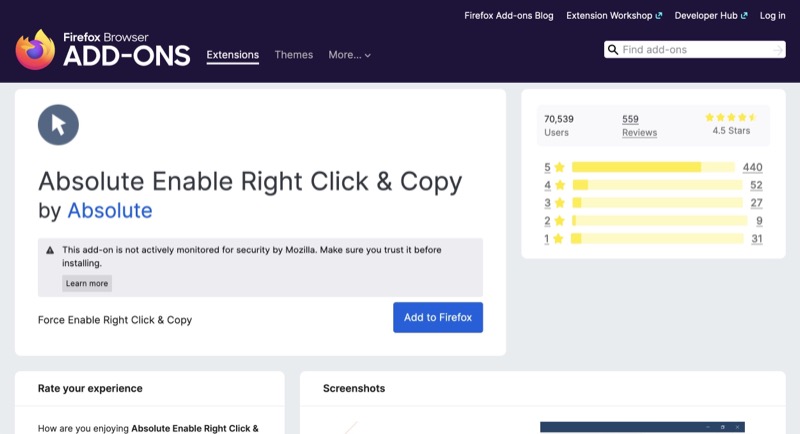Open author Absolute's profile link

[110, 211]
